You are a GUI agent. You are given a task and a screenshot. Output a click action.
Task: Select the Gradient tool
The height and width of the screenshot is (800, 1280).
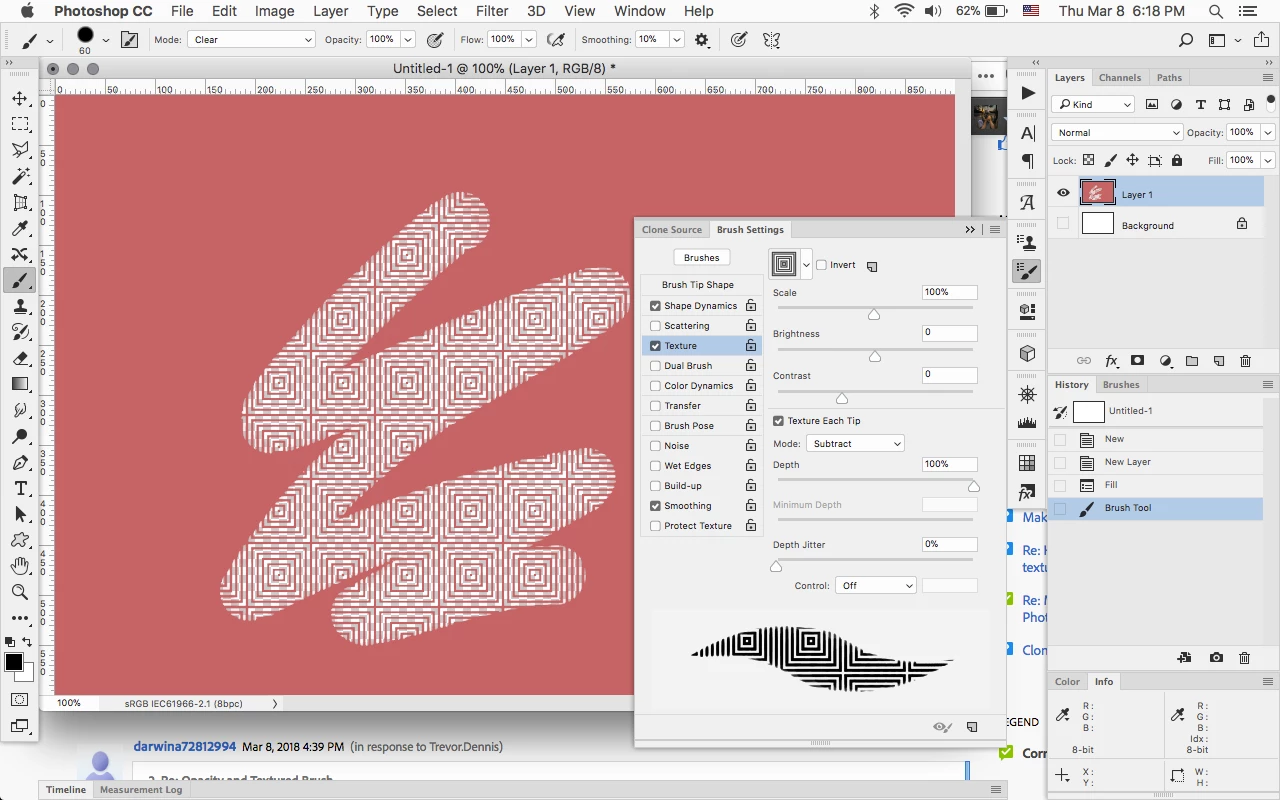[20, 384]
